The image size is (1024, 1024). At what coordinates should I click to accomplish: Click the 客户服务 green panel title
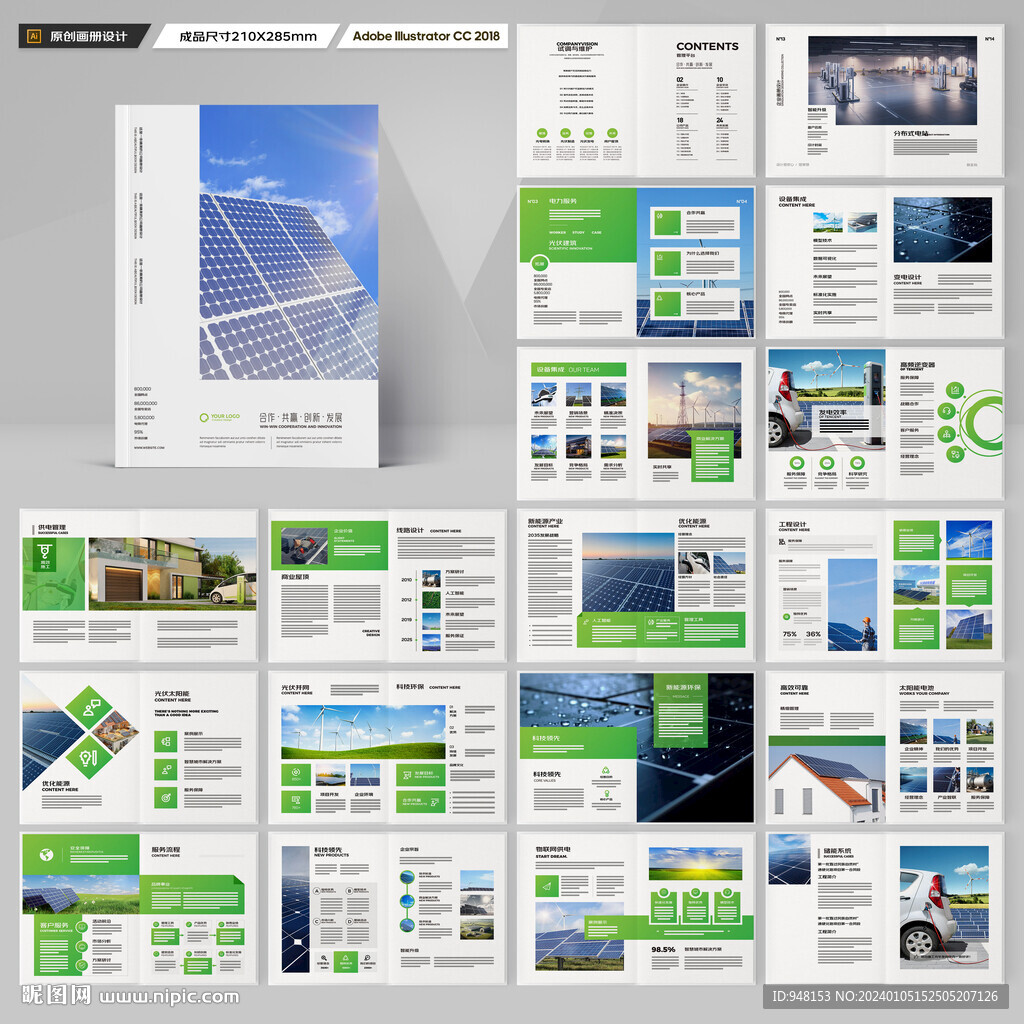[x=54, y=925]
